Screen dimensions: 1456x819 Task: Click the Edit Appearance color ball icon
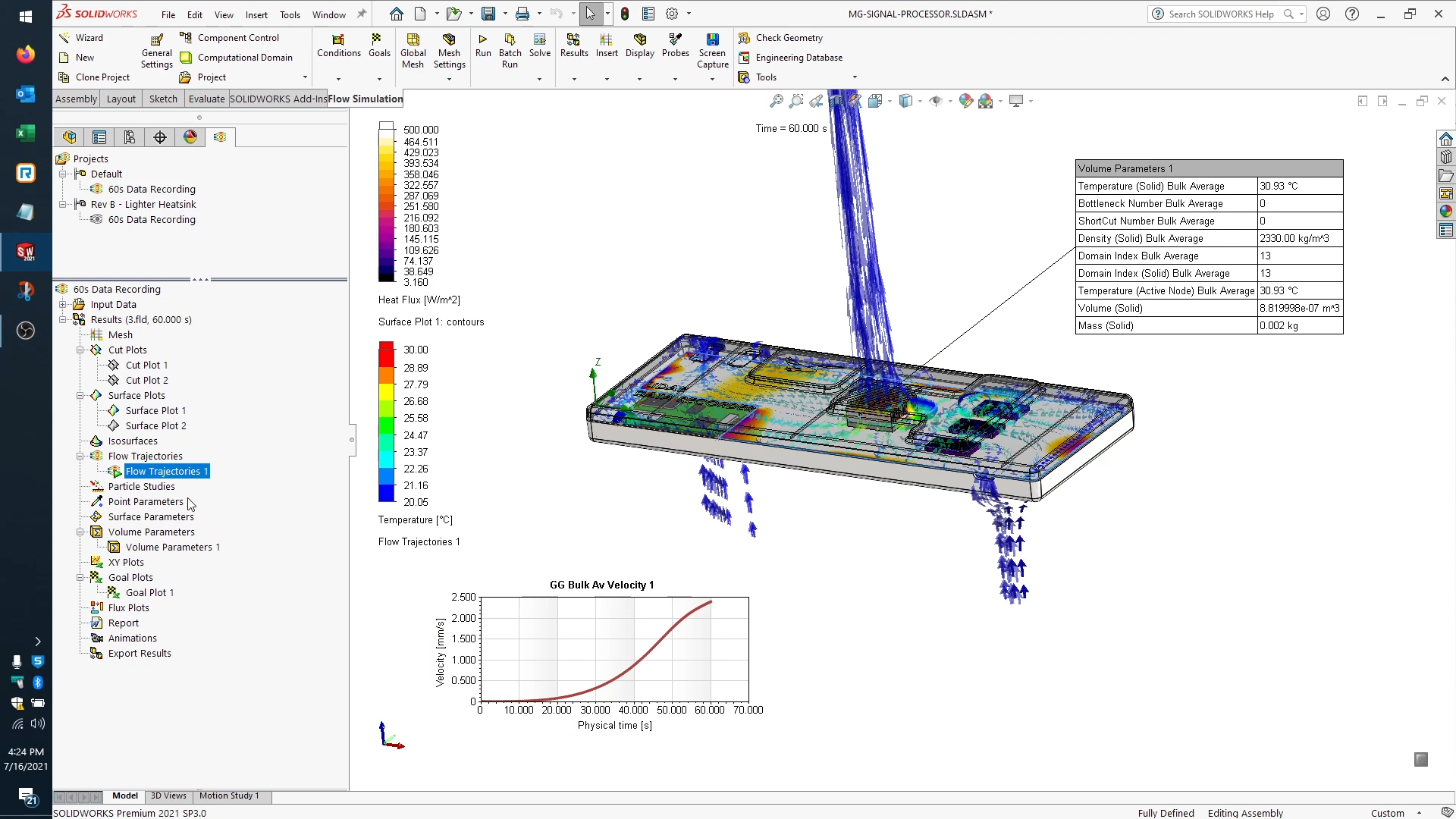(965, 101)
